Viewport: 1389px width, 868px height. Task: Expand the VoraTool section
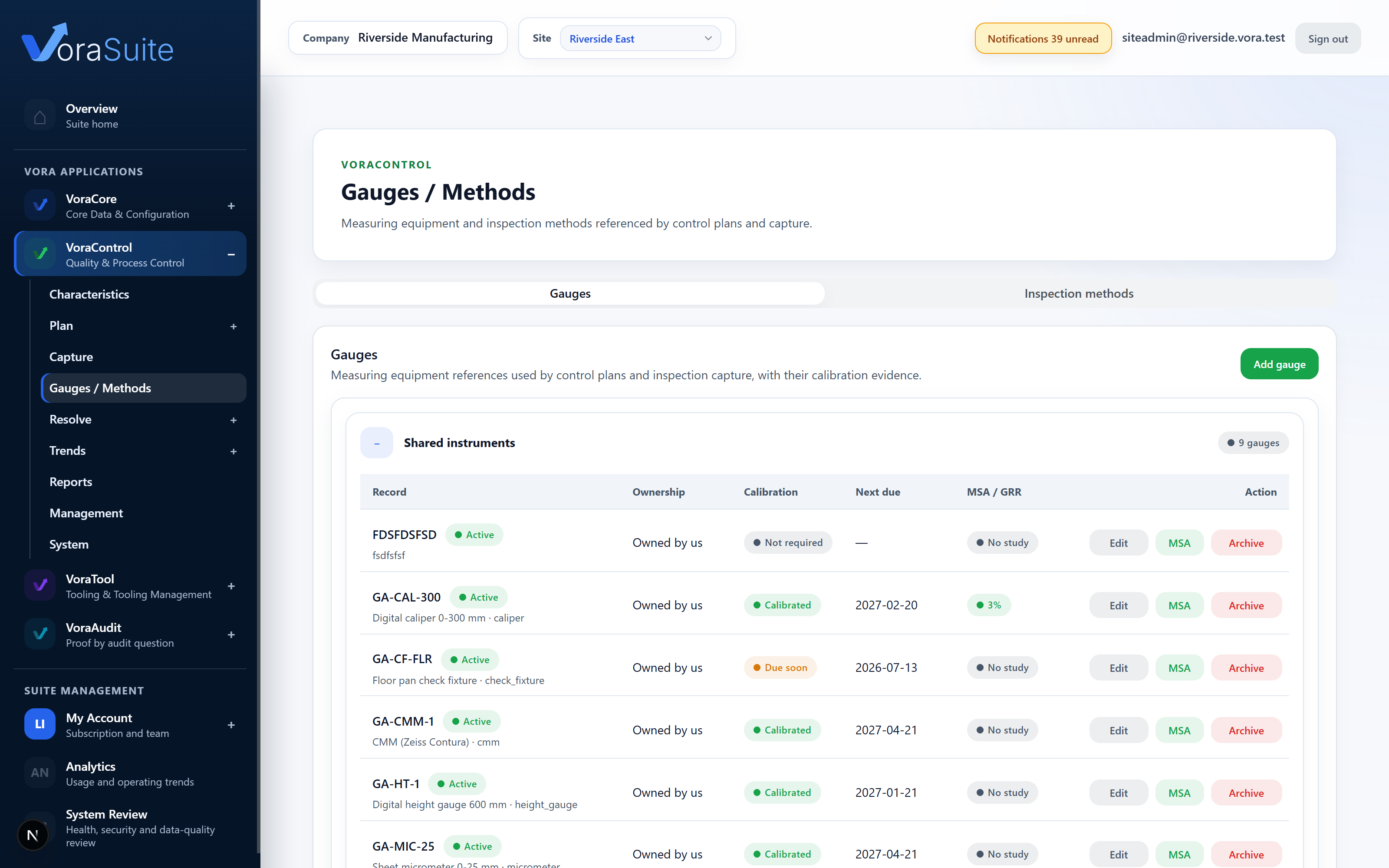(231, 586)
